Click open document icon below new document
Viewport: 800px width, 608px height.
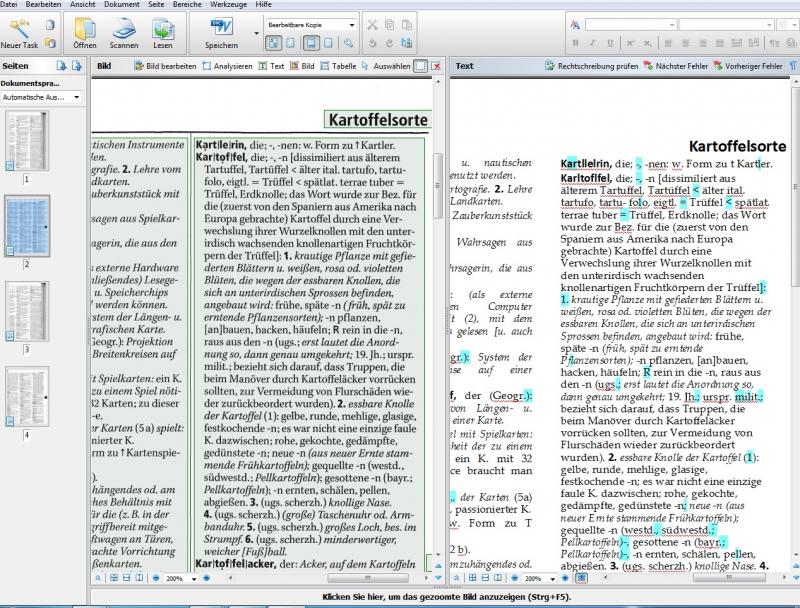click(50, 43)
